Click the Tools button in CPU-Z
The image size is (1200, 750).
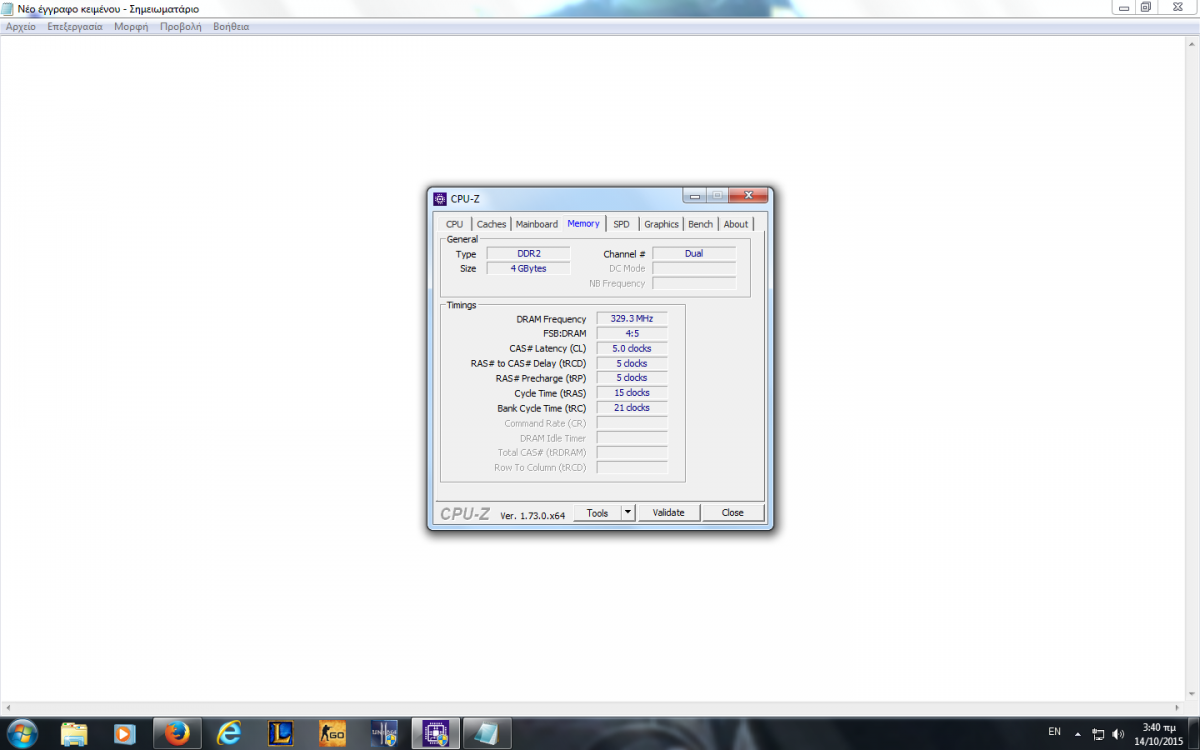tap(597, 512)
